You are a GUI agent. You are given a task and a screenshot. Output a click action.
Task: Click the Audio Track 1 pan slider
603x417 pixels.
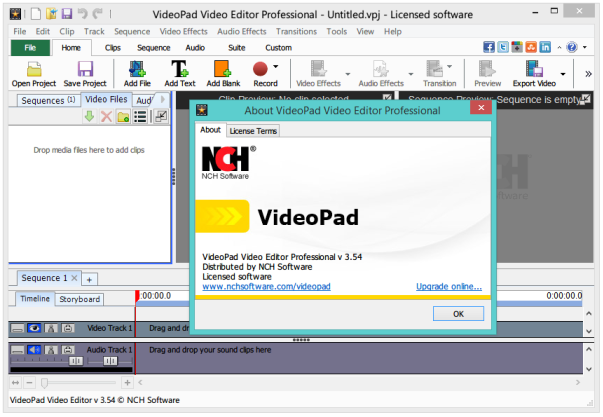(x=110, y=361)
